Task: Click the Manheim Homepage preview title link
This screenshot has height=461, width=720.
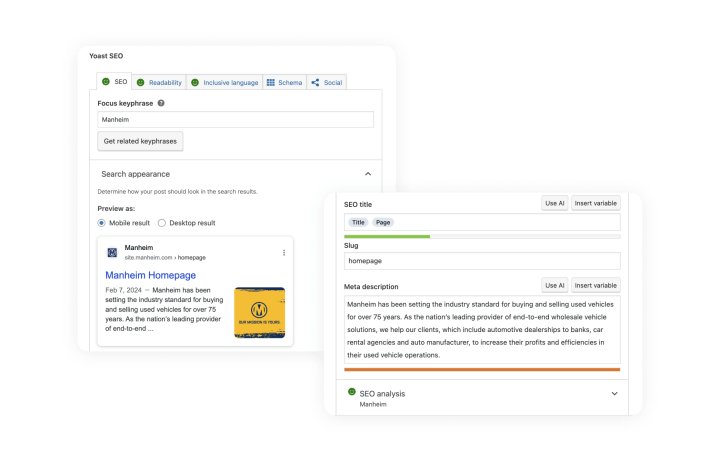Action: 151,275
